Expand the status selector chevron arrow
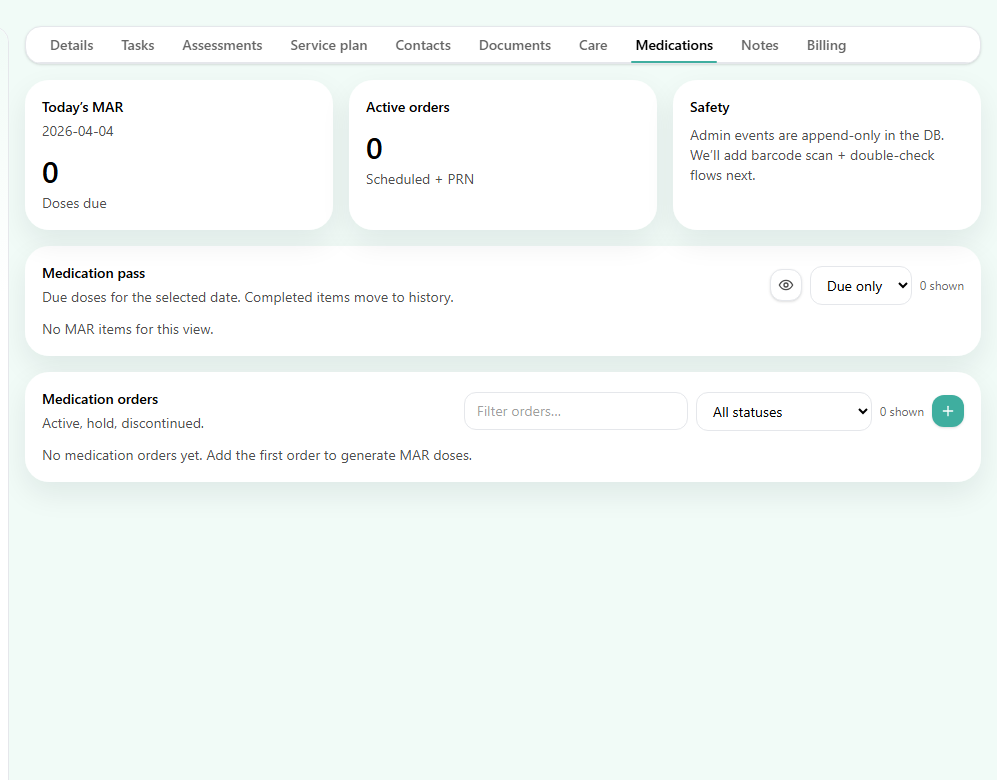The width and height of the screenshot is (997, 780). (x=862, y=411)
